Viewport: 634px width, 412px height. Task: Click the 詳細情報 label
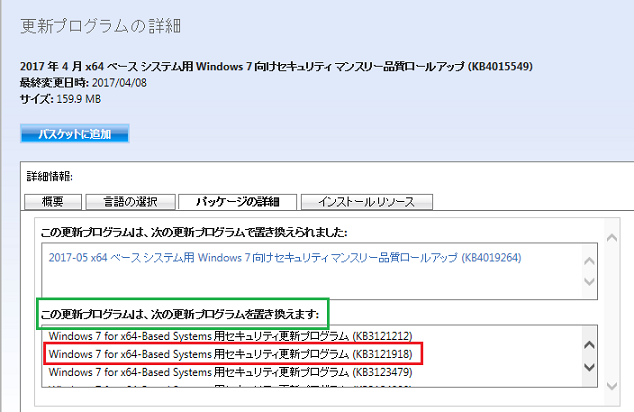[x=50, y=176]
